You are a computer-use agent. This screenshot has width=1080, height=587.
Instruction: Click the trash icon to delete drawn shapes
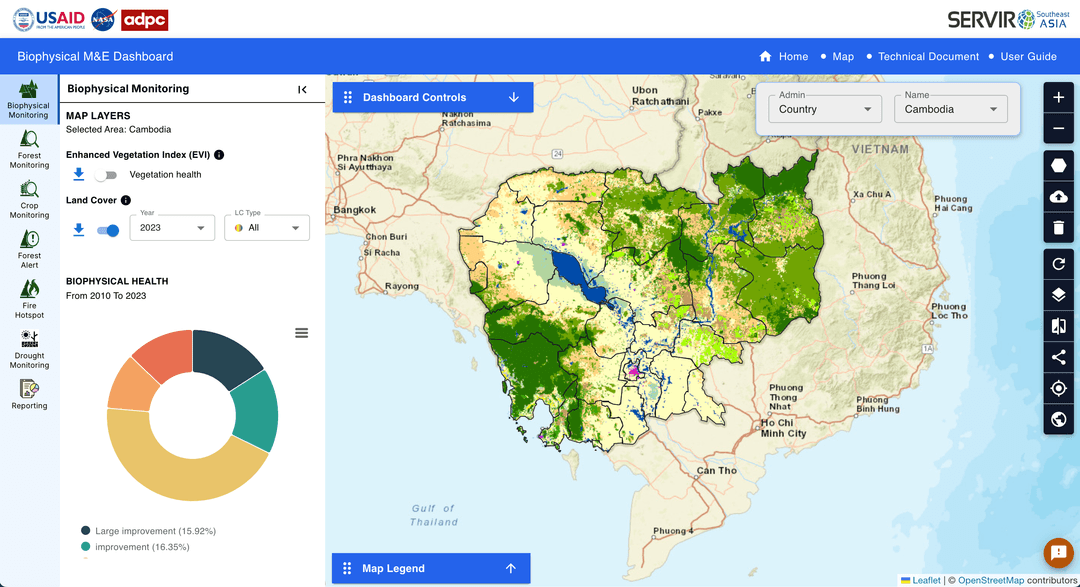(x=1058, y=228)
